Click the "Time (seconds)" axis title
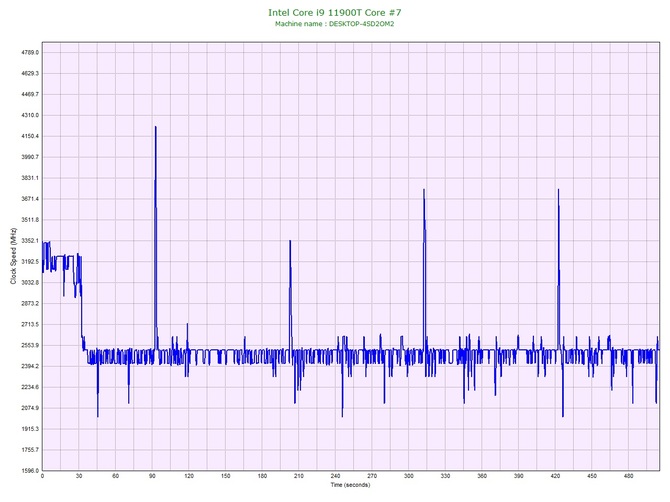Screen dimensions: 670x502 tap(350, 485)
